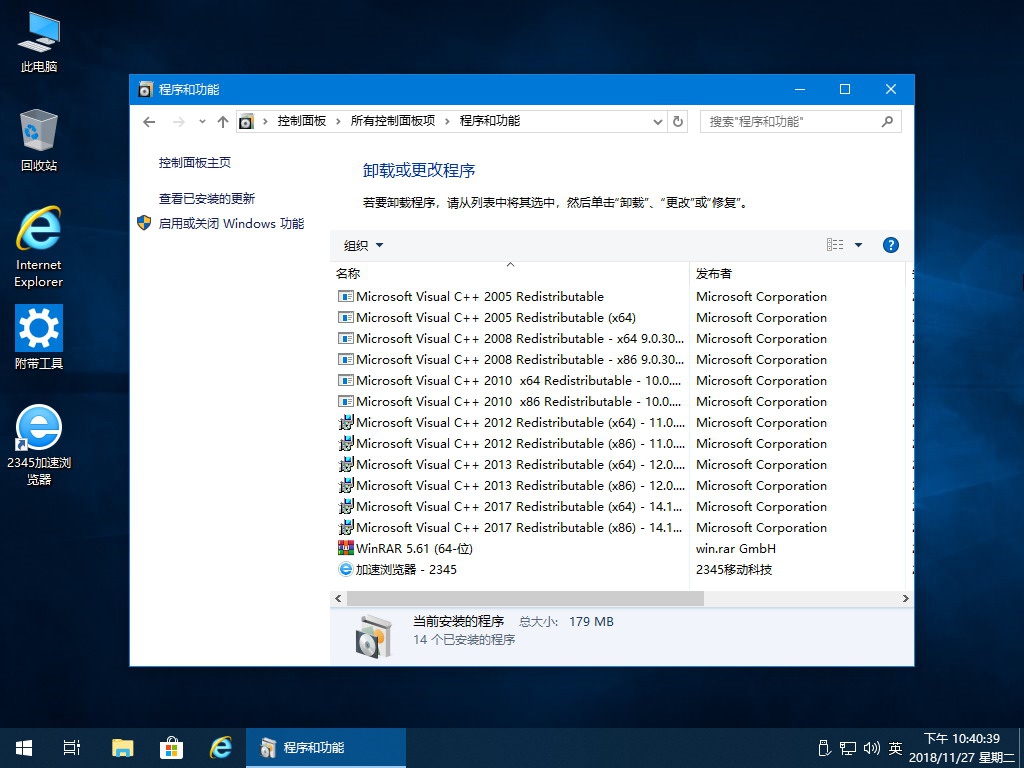Open Task View on taskbar
The image size is (1024, 768).
coord(72,748)
